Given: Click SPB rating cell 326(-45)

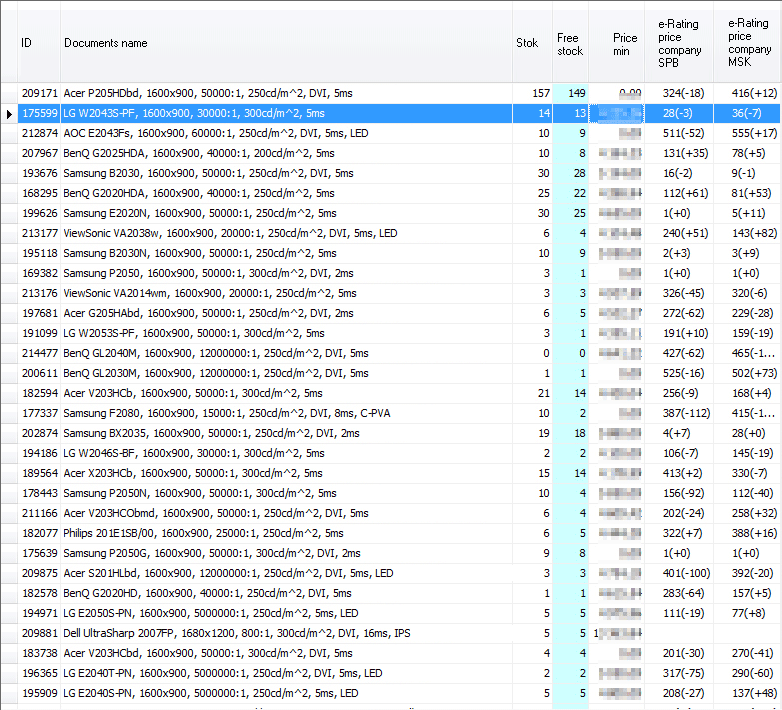Looking at the screenshot, I should tap(679, 293).
